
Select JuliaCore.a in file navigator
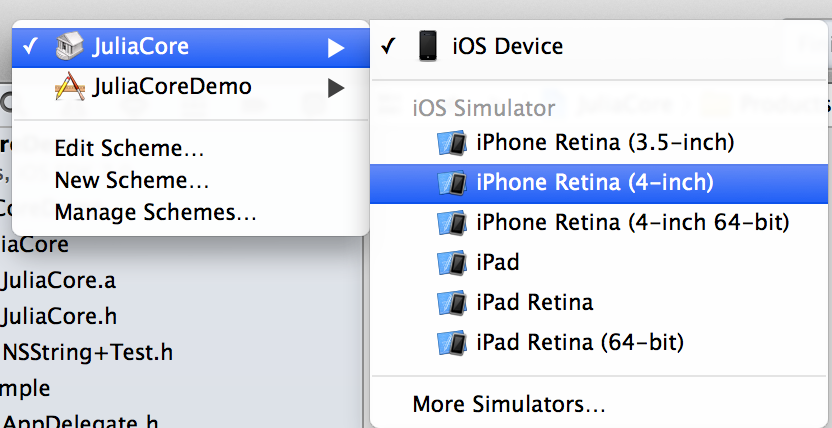click(58, 281)
